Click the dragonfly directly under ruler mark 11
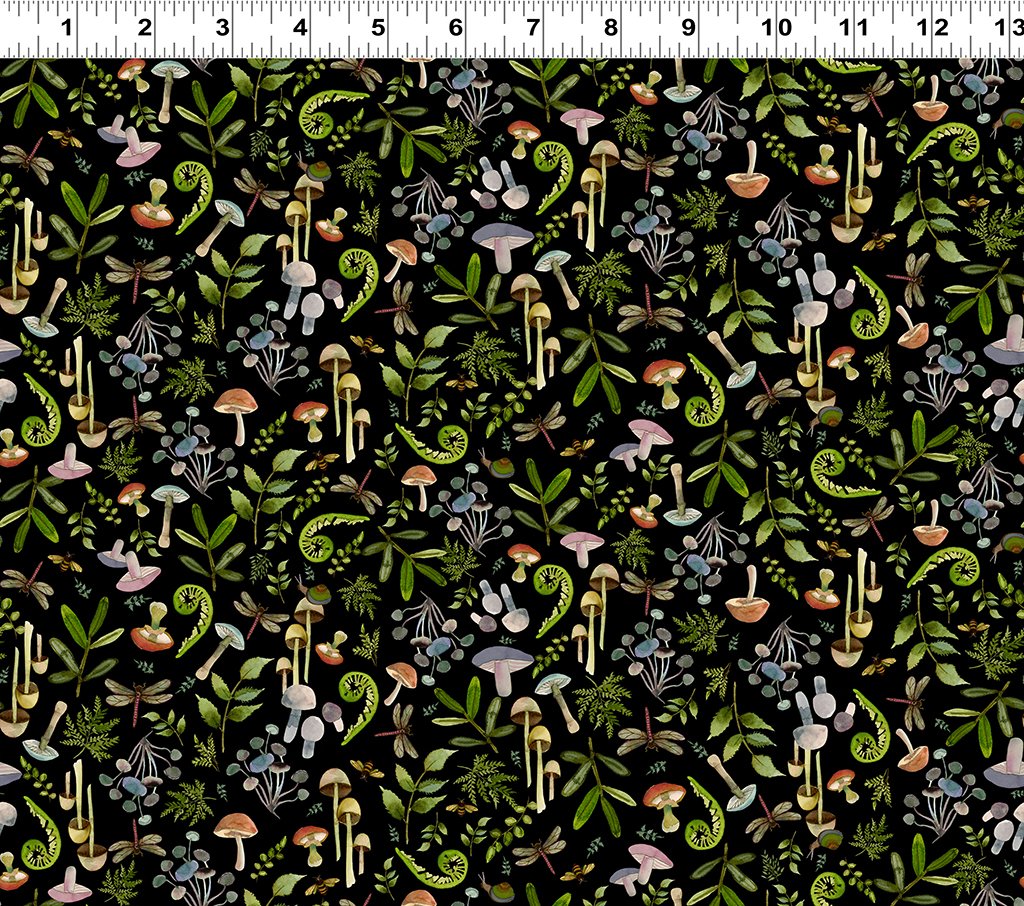Screen dimensions: 1024x906 (x=867, y=97)
